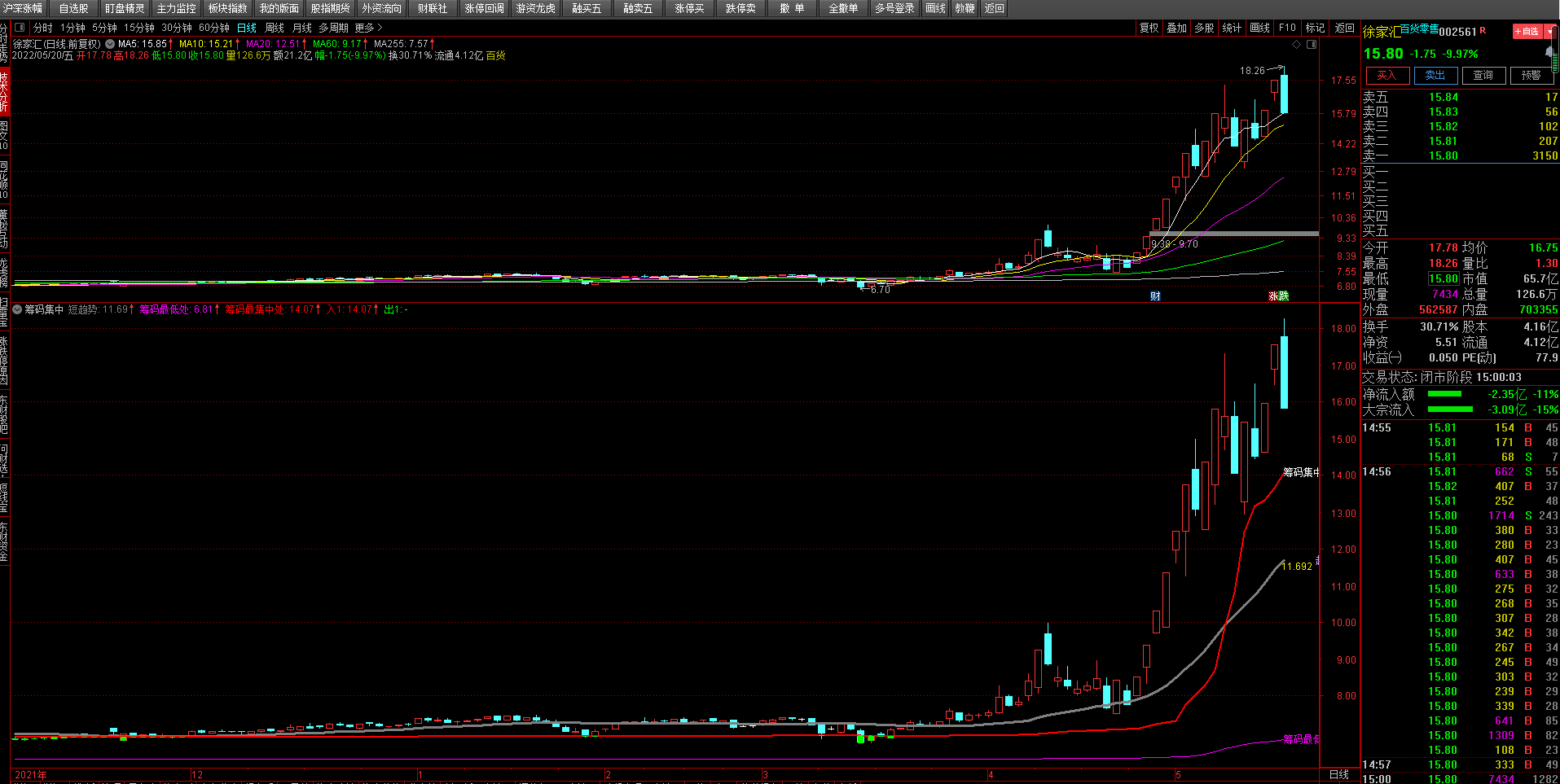
Task: Switch chart to 5分钟 period
Action: [x=104, y=28]
